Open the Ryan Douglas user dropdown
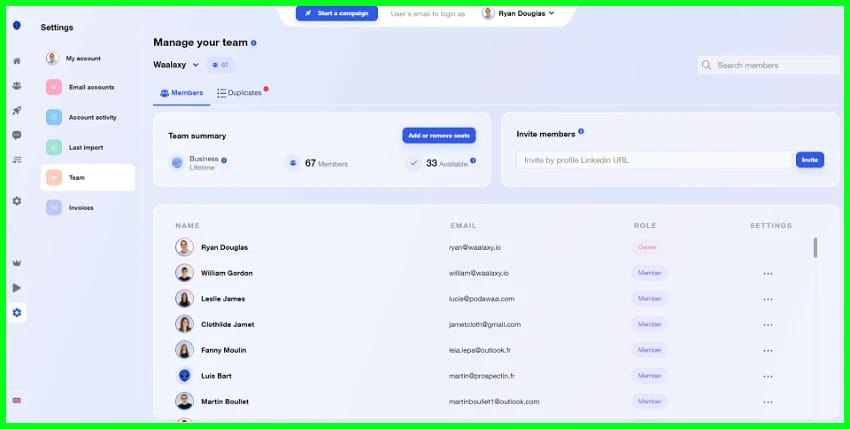The width and height of the screenshot is (850, 429). [518, 13]
